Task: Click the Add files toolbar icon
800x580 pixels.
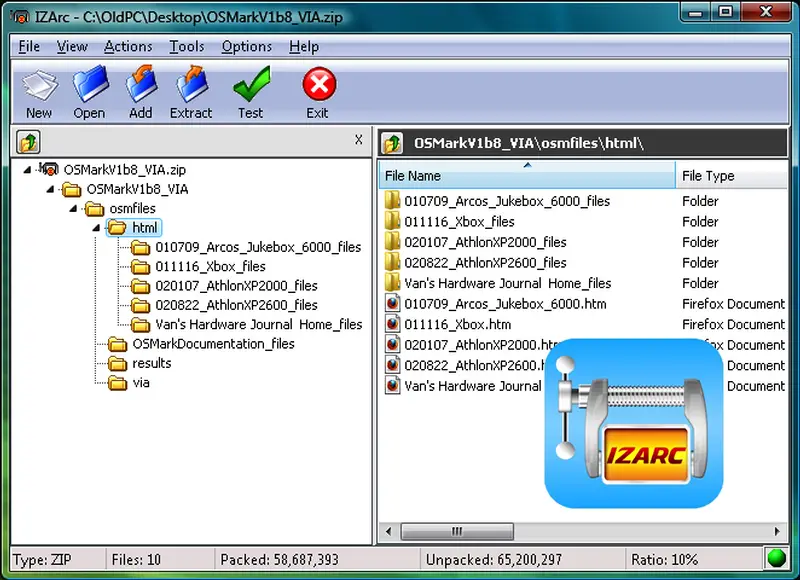Action: coord(140,84)
